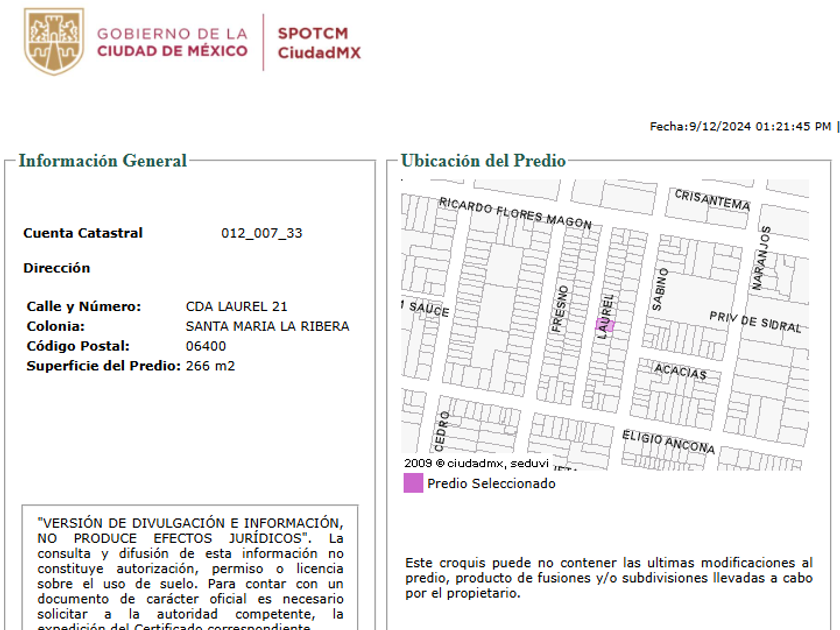
Task: Click the ACACIAS street label on map
Action: (680, 371)
